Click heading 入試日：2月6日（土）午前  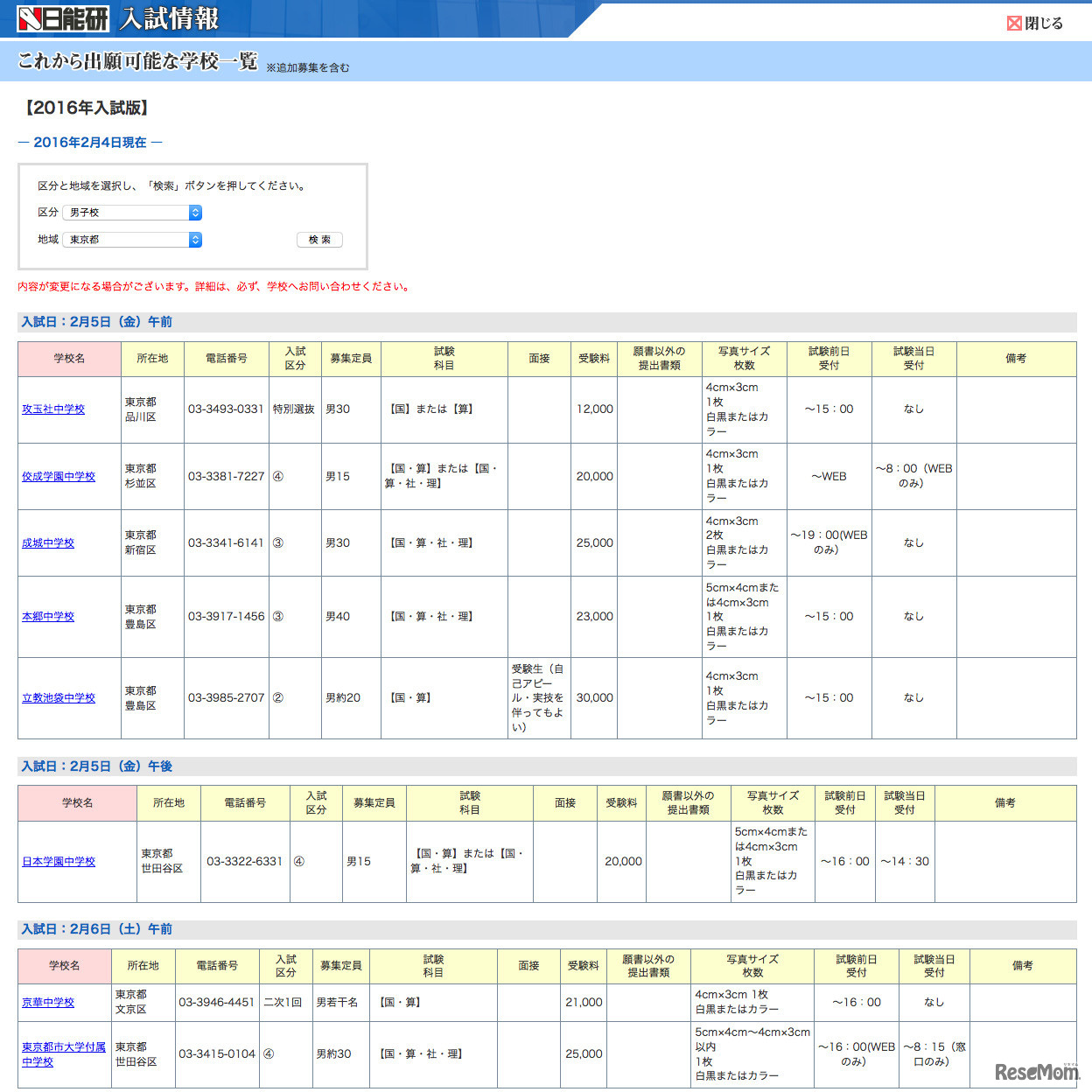point(97,929)
